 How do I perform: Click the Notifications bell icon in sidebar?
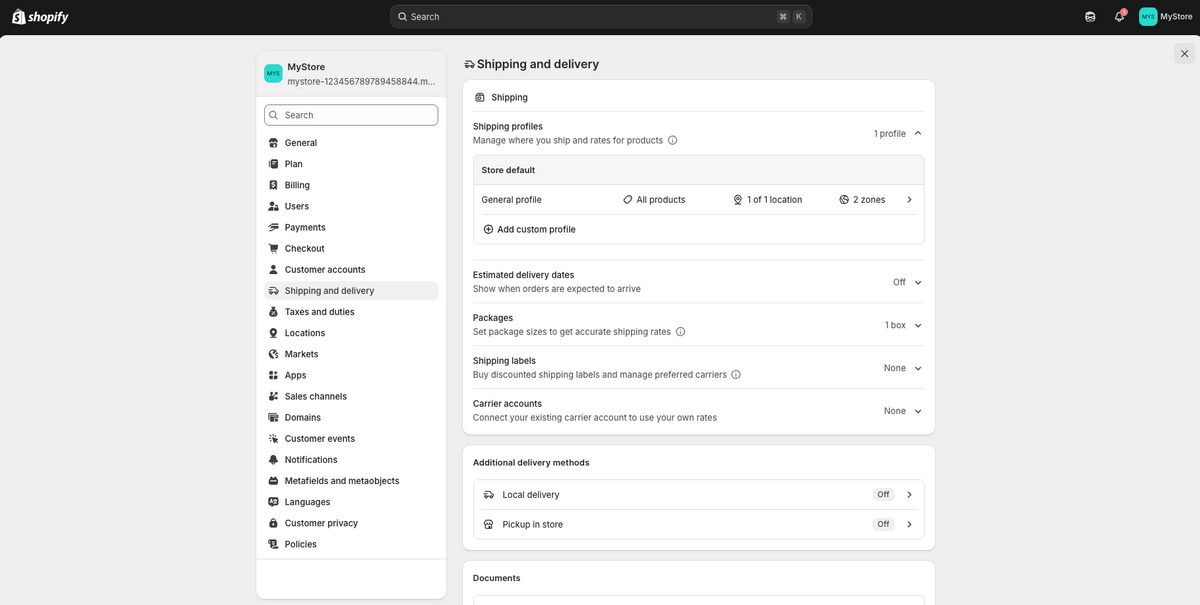tap(274, 460)
